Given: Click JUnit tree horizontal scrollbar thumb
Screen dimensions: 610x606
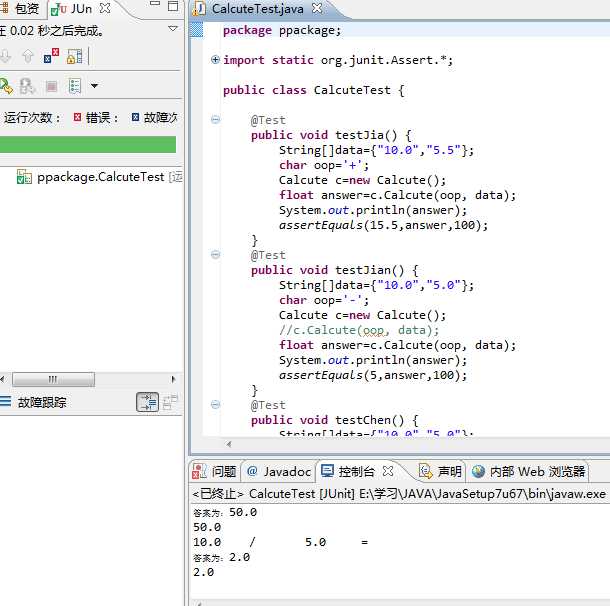Looking at the screenshot, I should pyautogui.click(x=53, y=379).
